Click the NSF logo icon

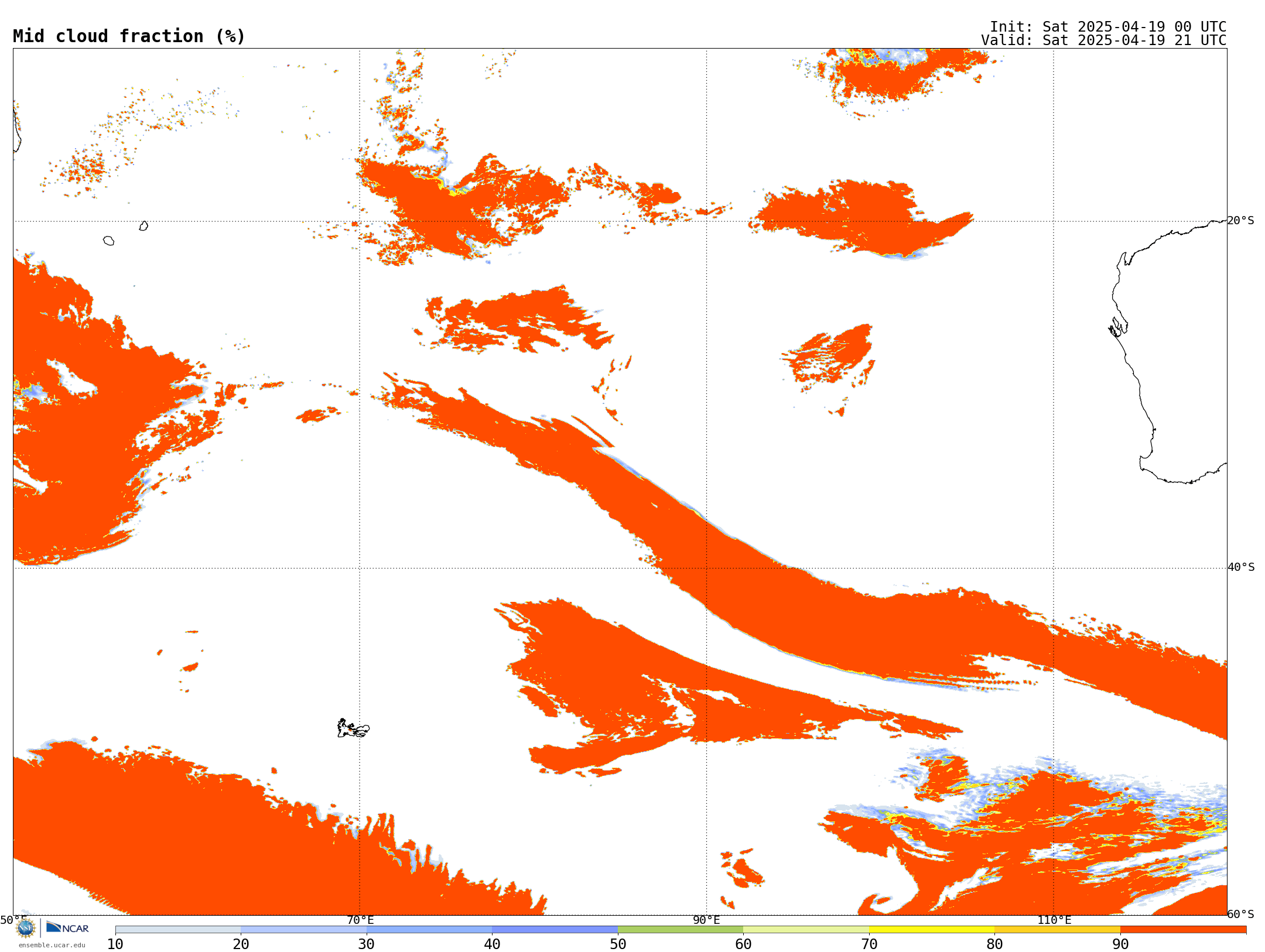26,927
